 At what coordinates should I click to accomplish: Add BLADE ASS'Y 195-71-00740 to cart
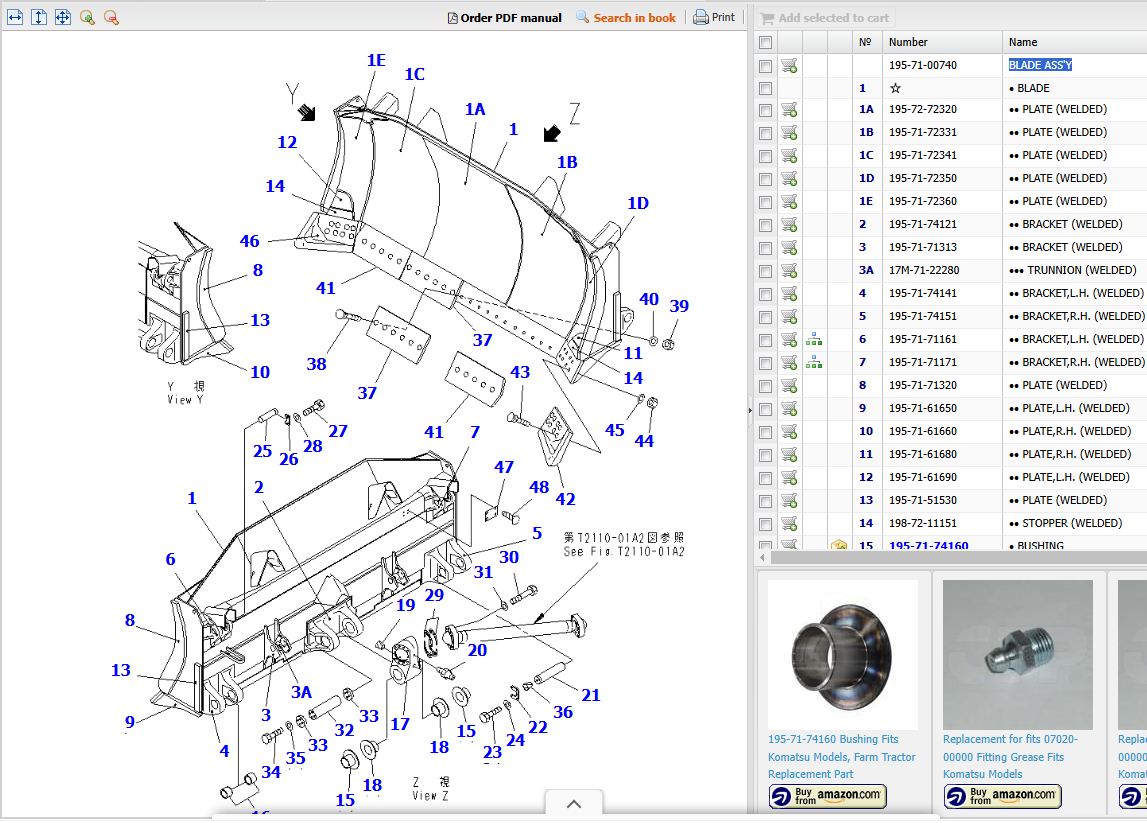789,65
